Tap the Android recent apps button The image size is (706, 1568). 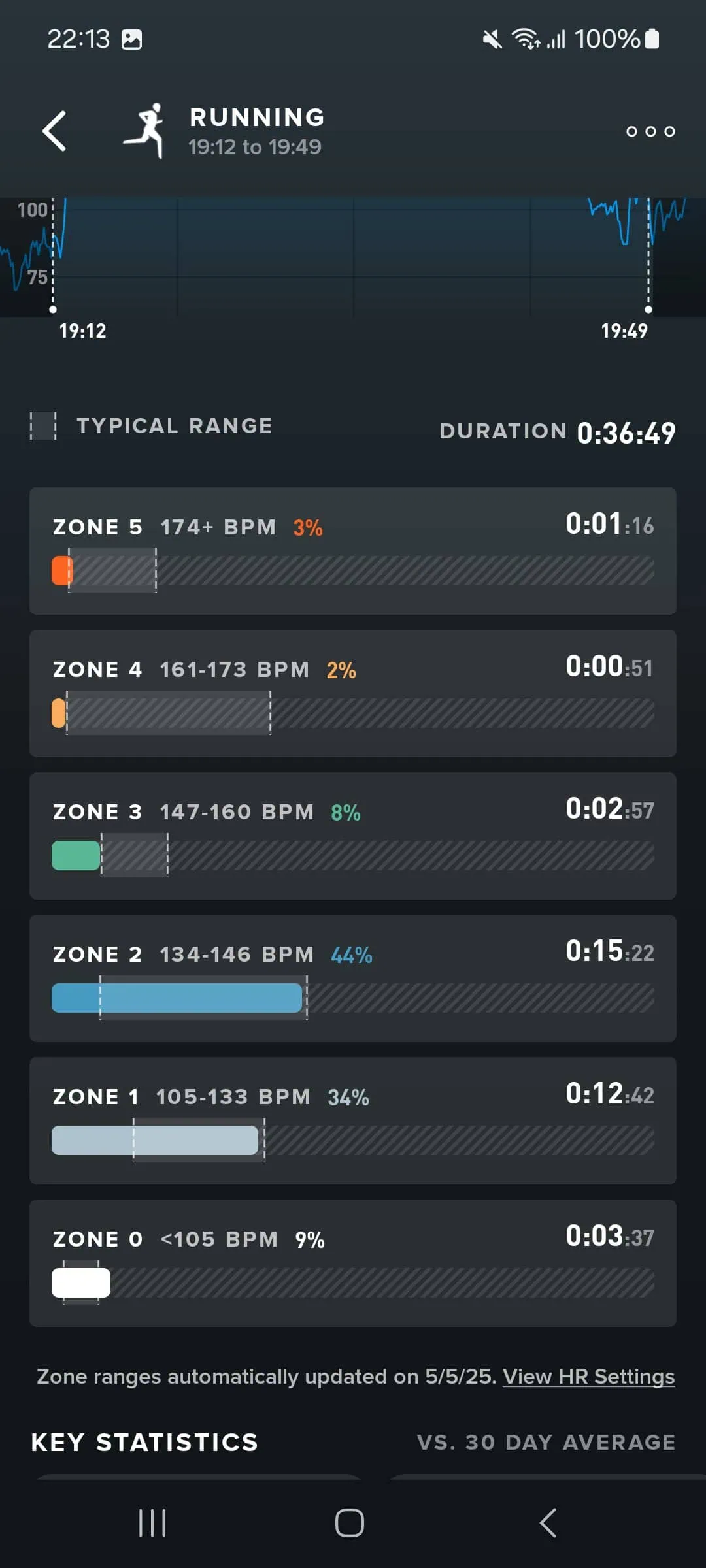click(152, 1523)
